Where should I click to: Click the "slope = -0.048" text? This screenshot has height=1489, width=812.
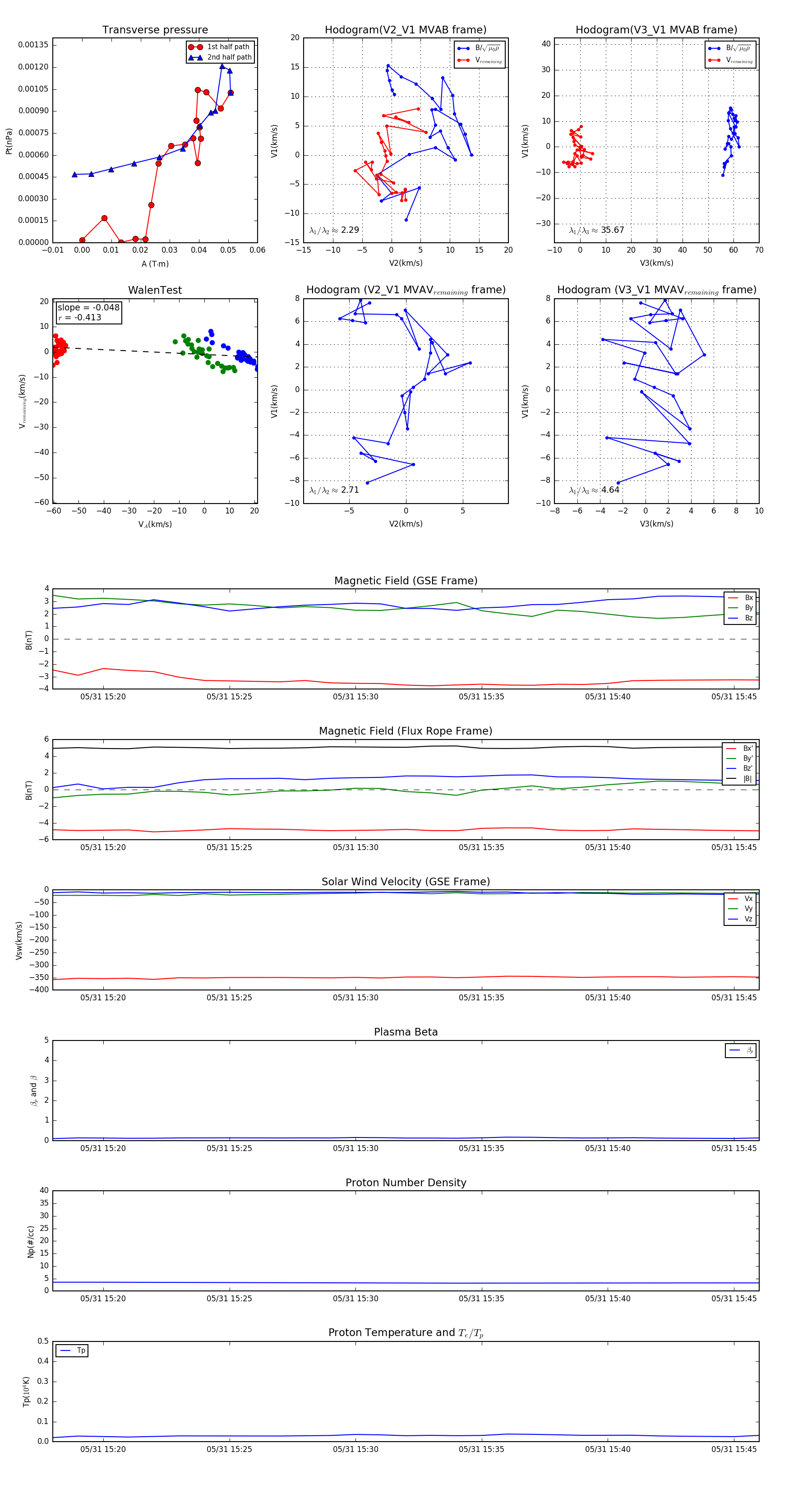click(x=88, y=308)
